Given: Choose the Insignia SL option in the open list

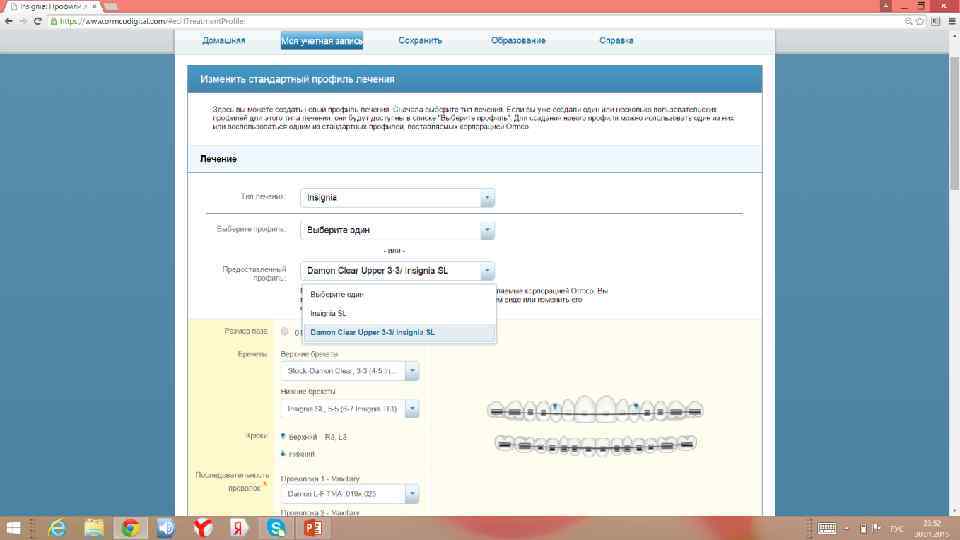Looking at the screenshot, I should pos(399,313).
